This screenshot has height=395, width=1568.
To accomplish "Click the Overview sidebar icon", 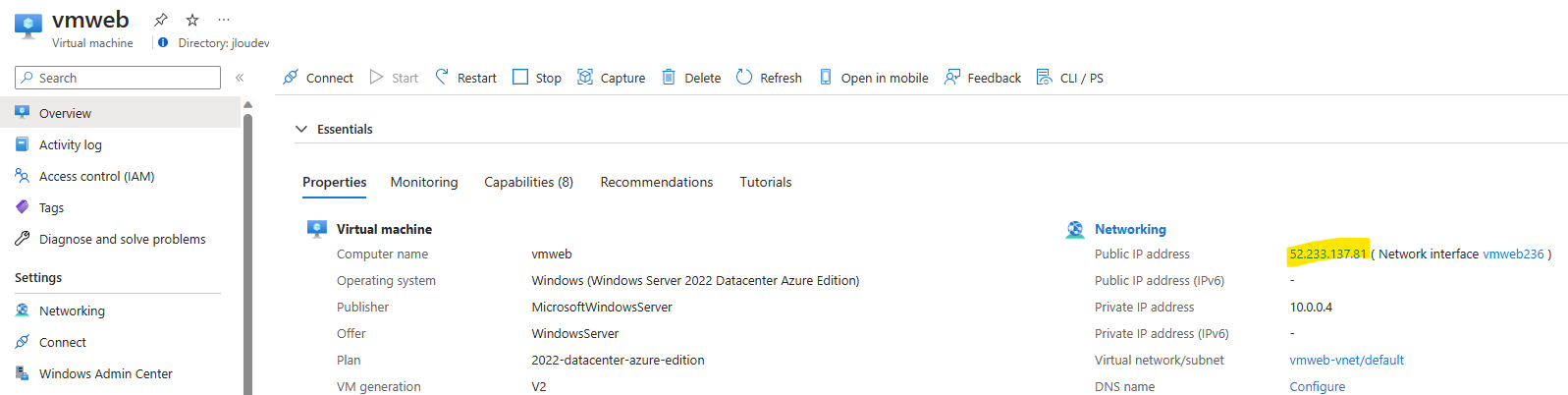I will [22, 113].
